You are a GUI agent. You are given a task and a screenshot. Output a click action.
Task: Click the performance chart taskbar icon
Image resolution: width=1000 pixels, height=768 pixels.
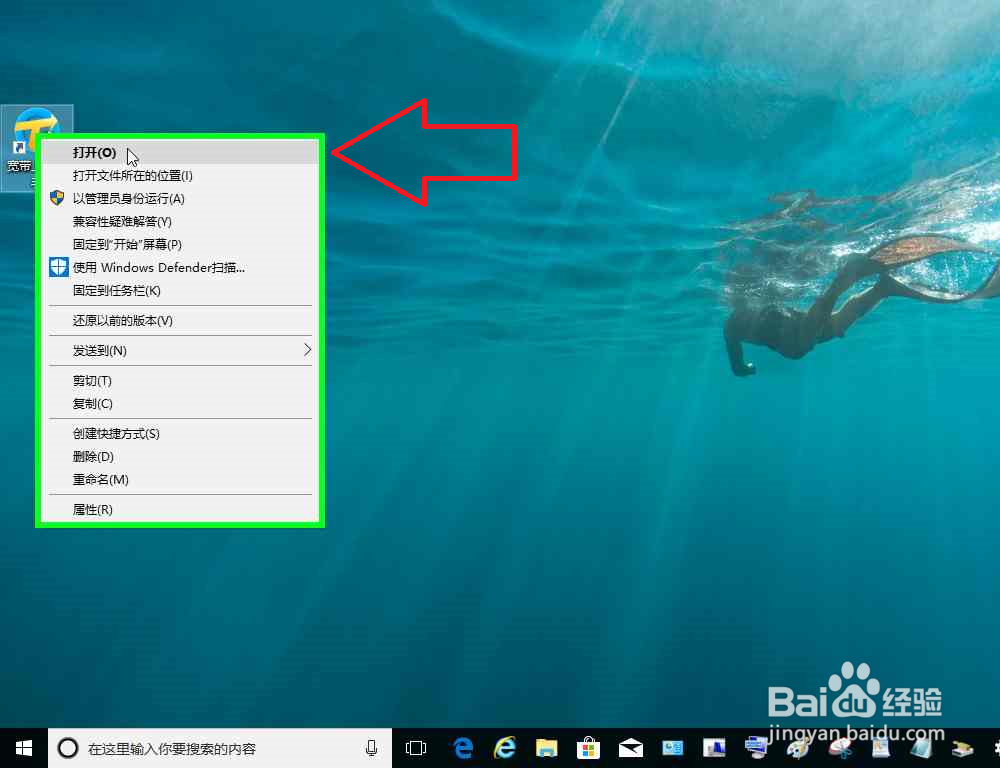(714, 748)
